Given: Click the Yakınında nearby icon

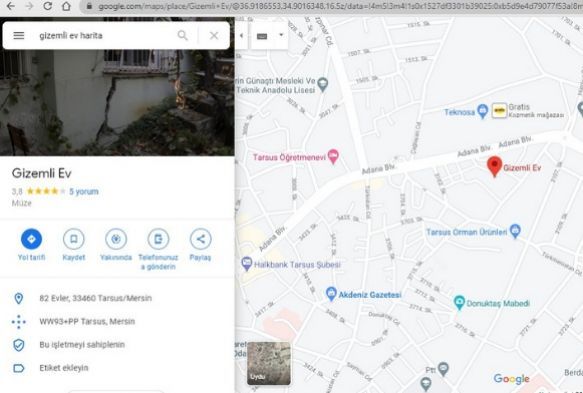Looking at the screenshot, I should click(x=116, y=239).
